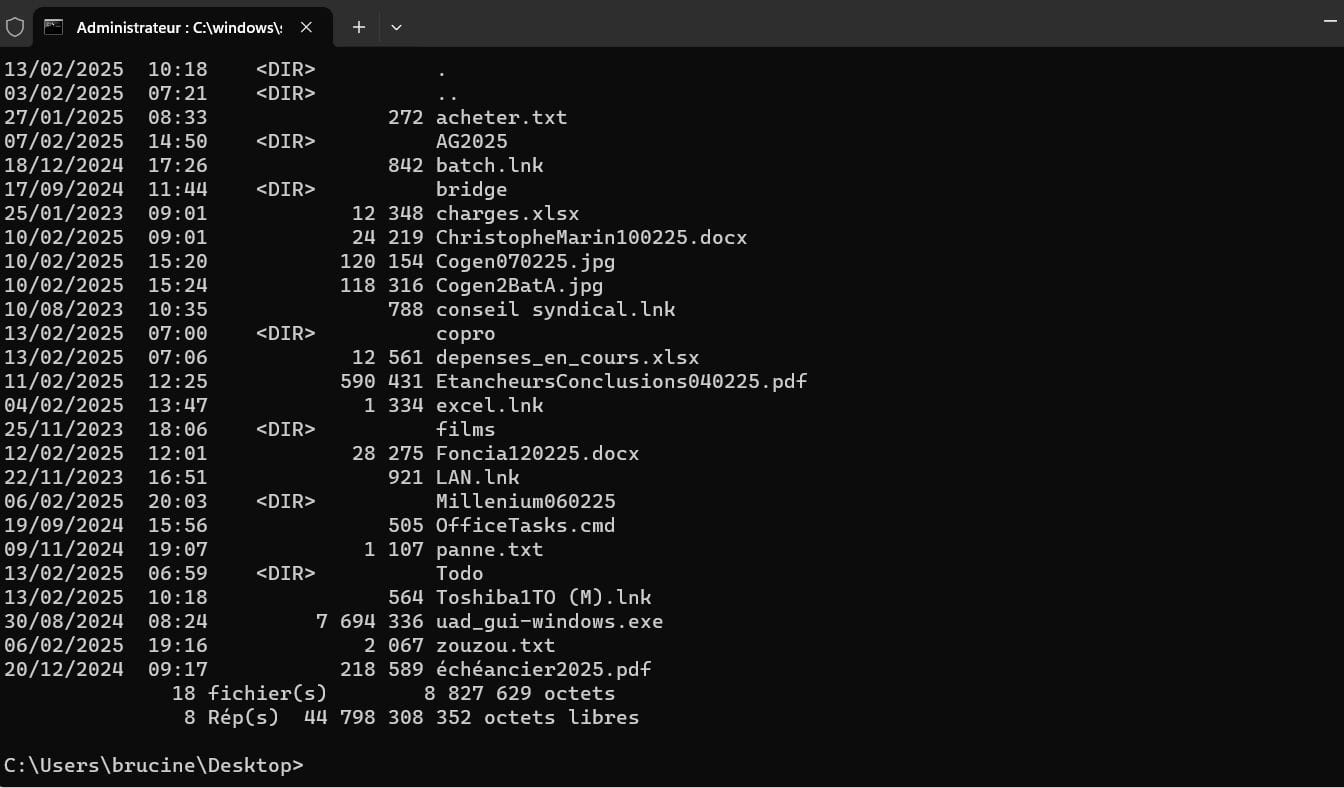
Task: Select the Administrateur : C:\windows tab
Action: tap(179, 27)
